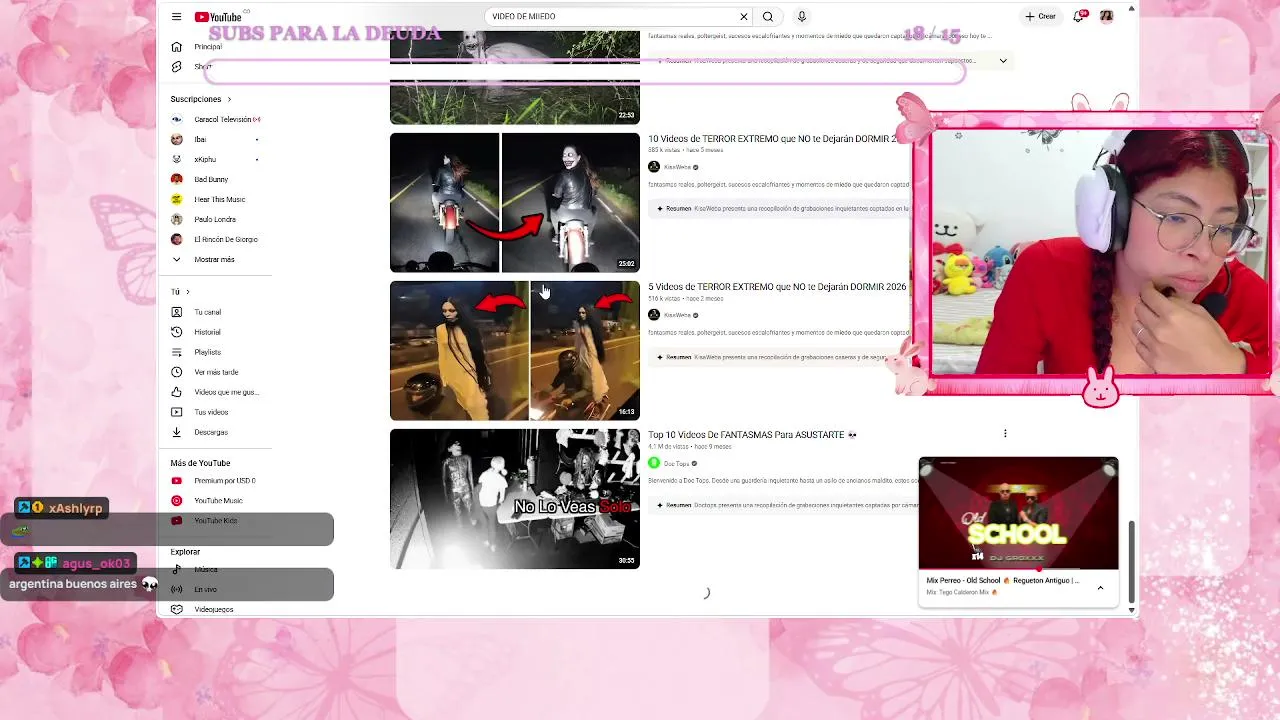Play the 10 Videos de TERROR EXTREMO thumbnail
1280x720 pixels.
(515, 203)
